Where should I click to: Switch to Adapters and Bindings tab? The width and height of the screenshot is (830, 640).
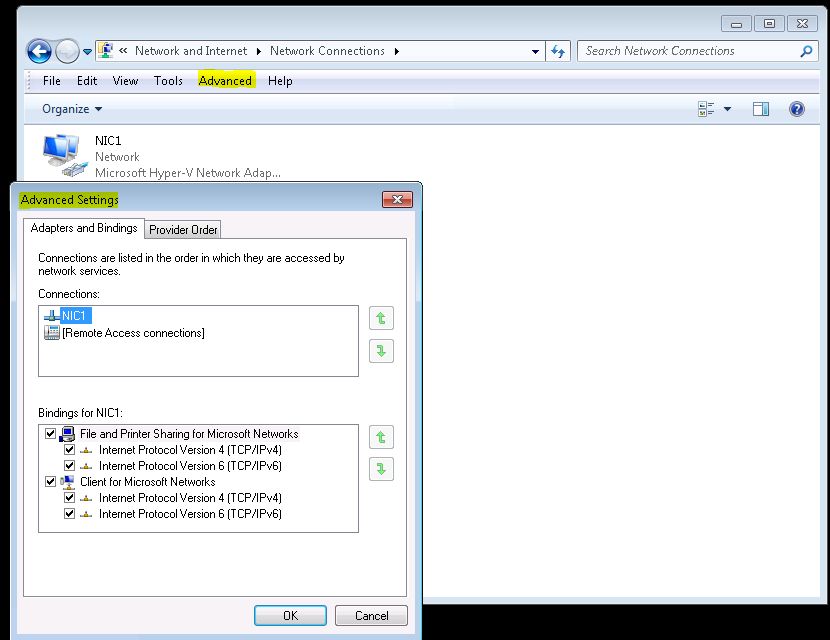pos(84,228)
